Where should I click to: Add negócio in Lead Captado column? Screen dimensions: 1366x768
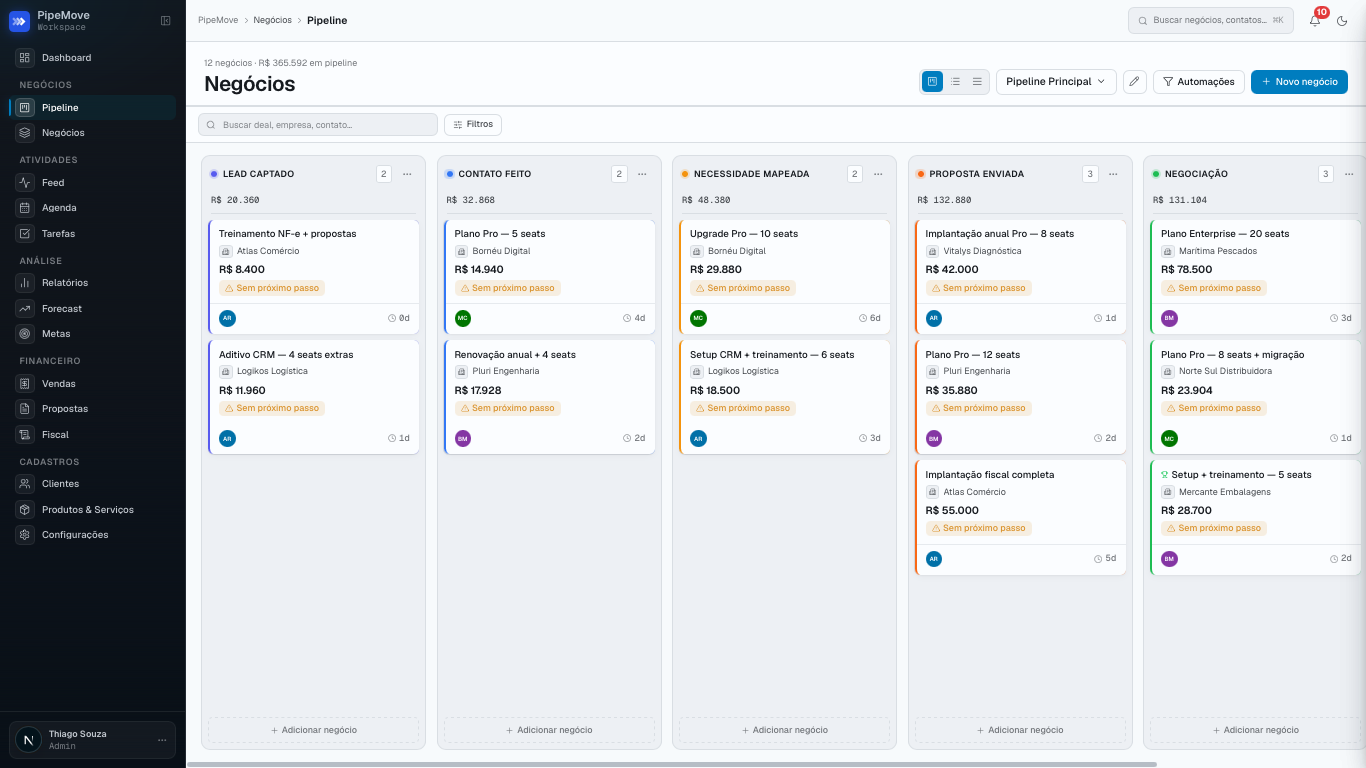click(x=314, y=730)
